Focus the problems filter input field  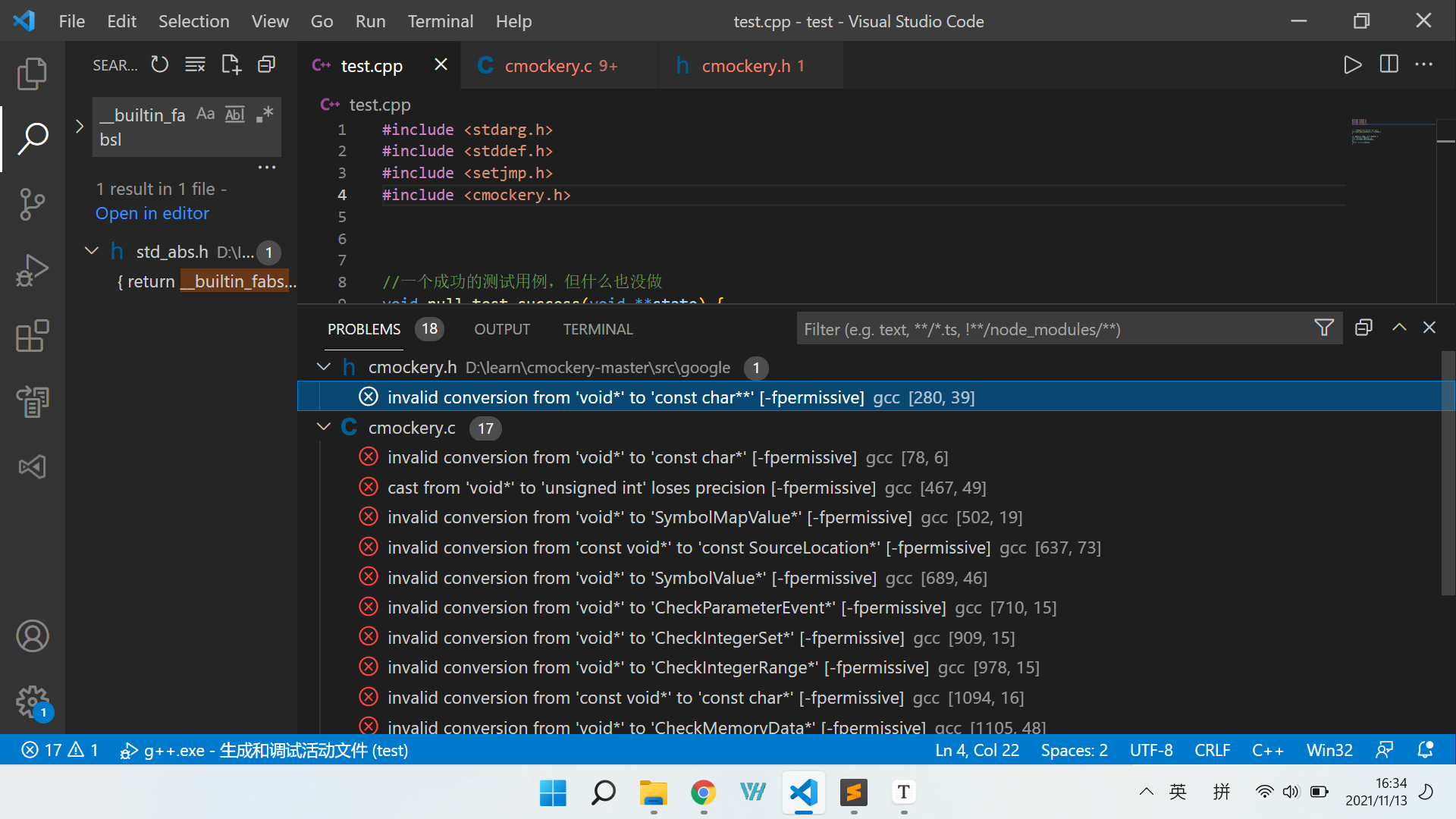tap(1054, 329)
